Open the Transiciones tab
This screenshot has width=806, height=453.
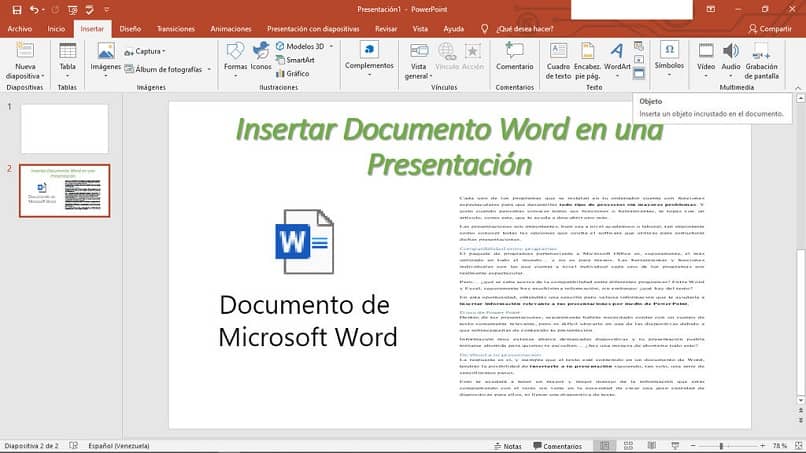click(176, 29)
